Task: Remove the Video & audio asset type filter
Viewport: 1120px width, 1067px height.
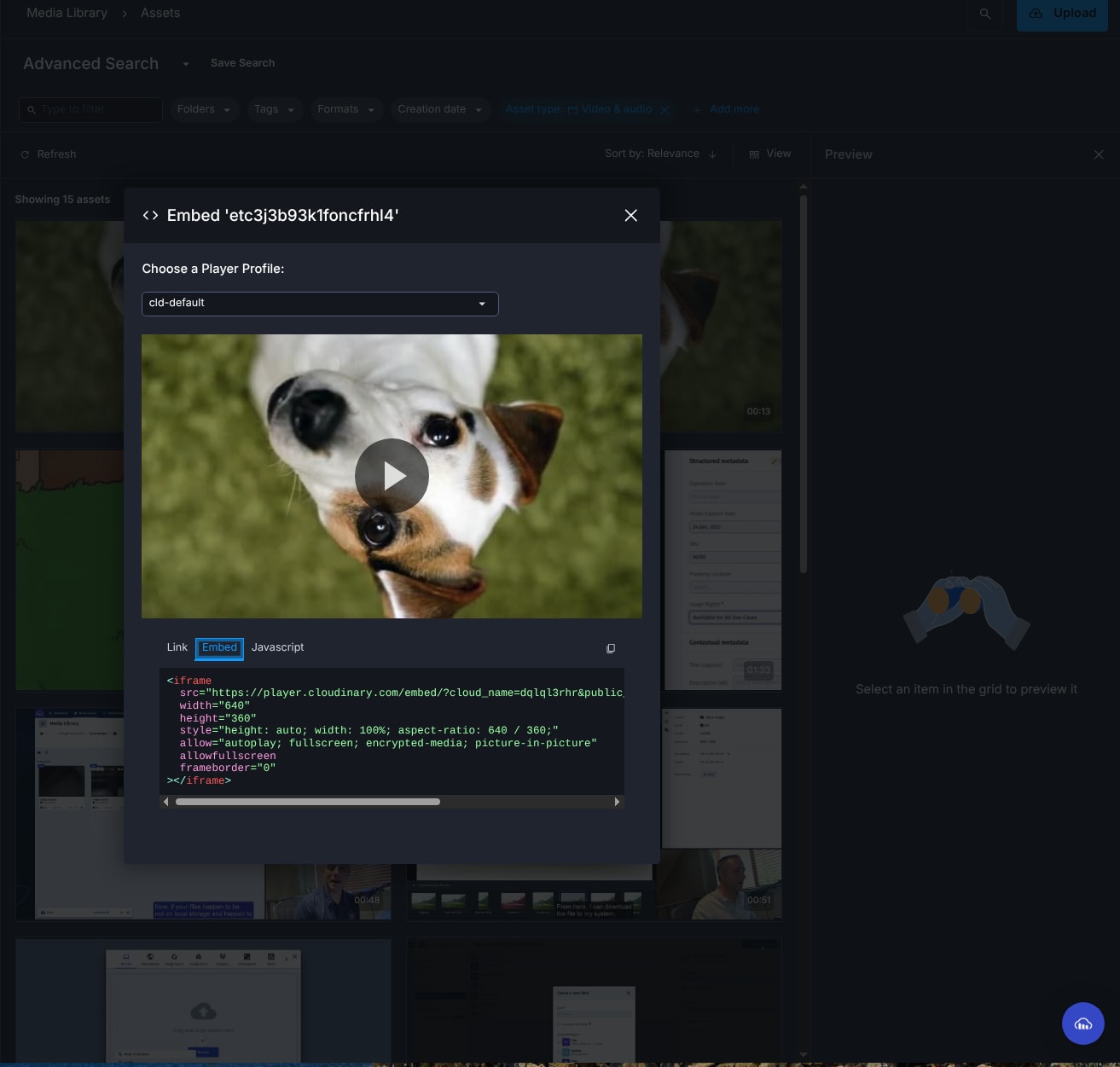Action: (664, 109)
